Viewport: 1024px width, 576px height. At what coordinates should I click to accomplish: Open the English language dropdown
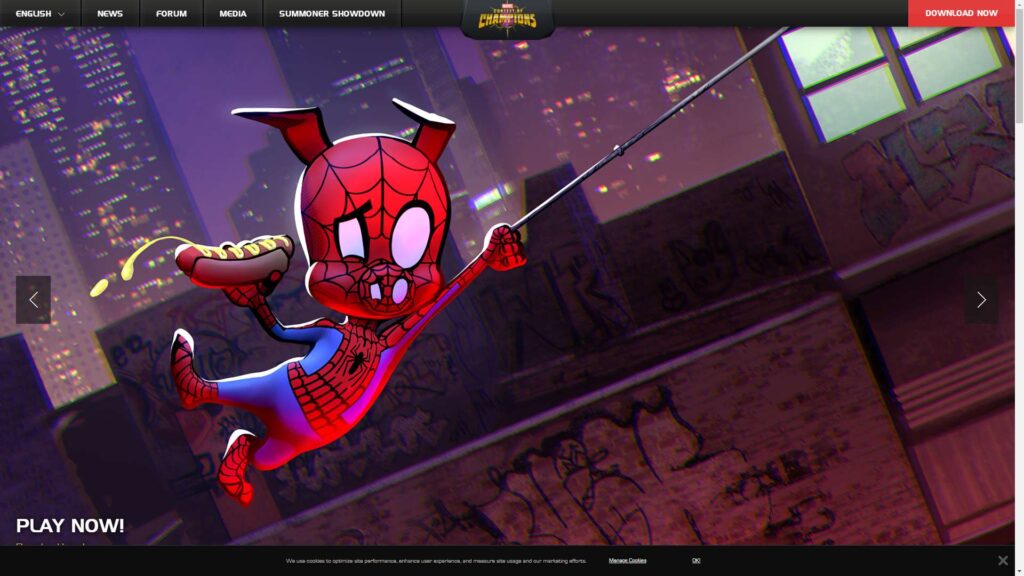tap(40, 13)
